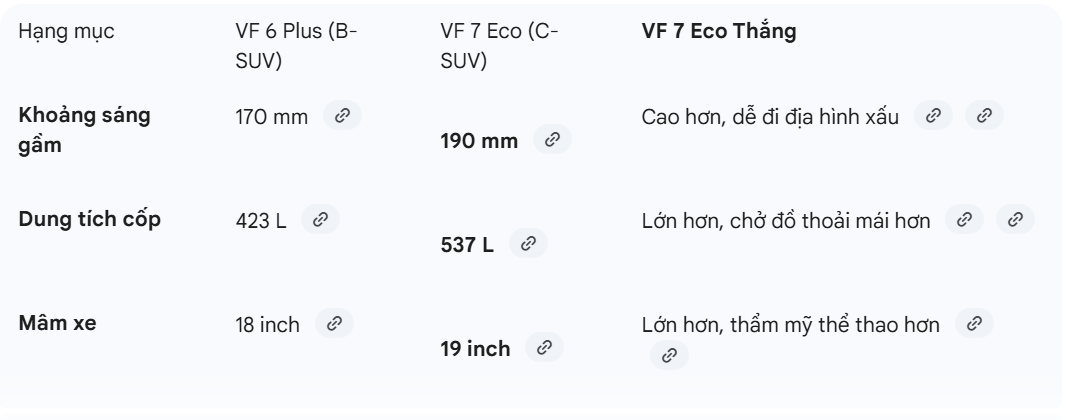Open the source link beside 190 mm
Viewport: 1069px width, 420px height.
click(551, 141)
